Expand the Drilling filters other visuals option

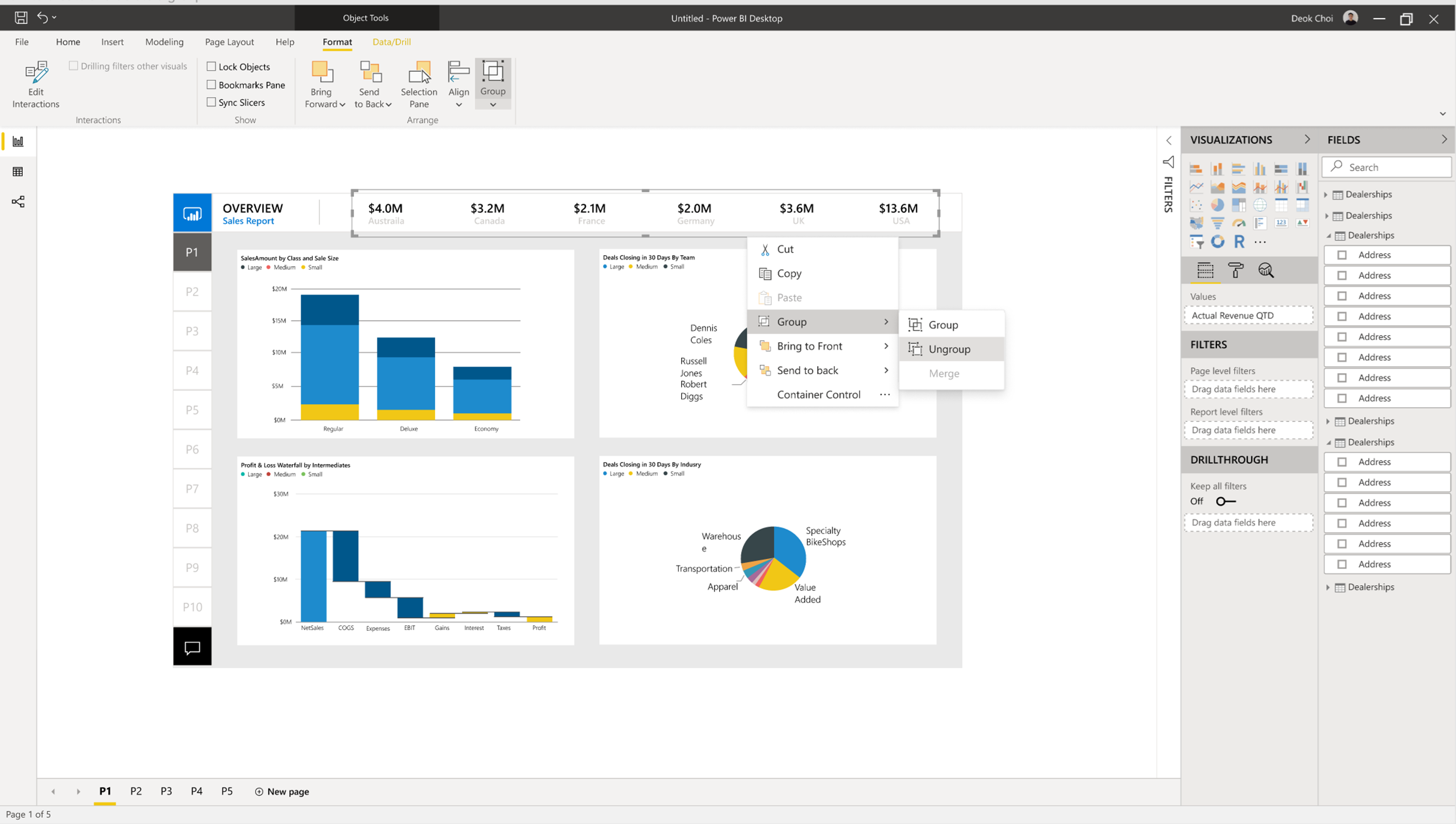coord(74,66)
